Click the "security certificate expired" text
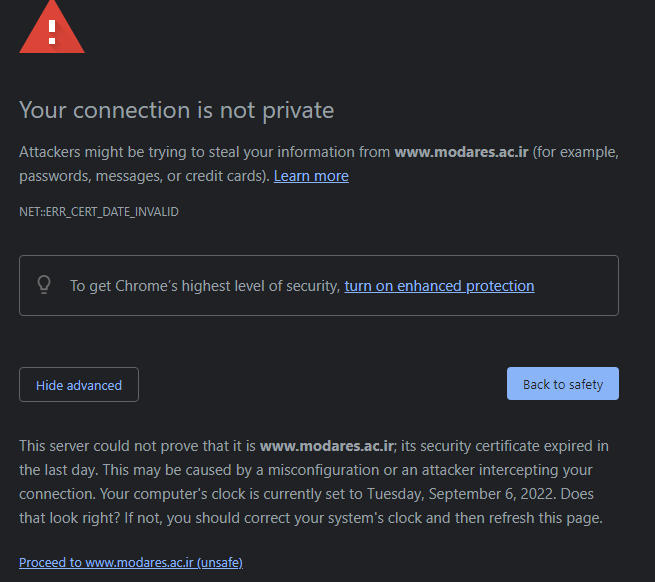655x582 pixels. click(x=497, y=446)
